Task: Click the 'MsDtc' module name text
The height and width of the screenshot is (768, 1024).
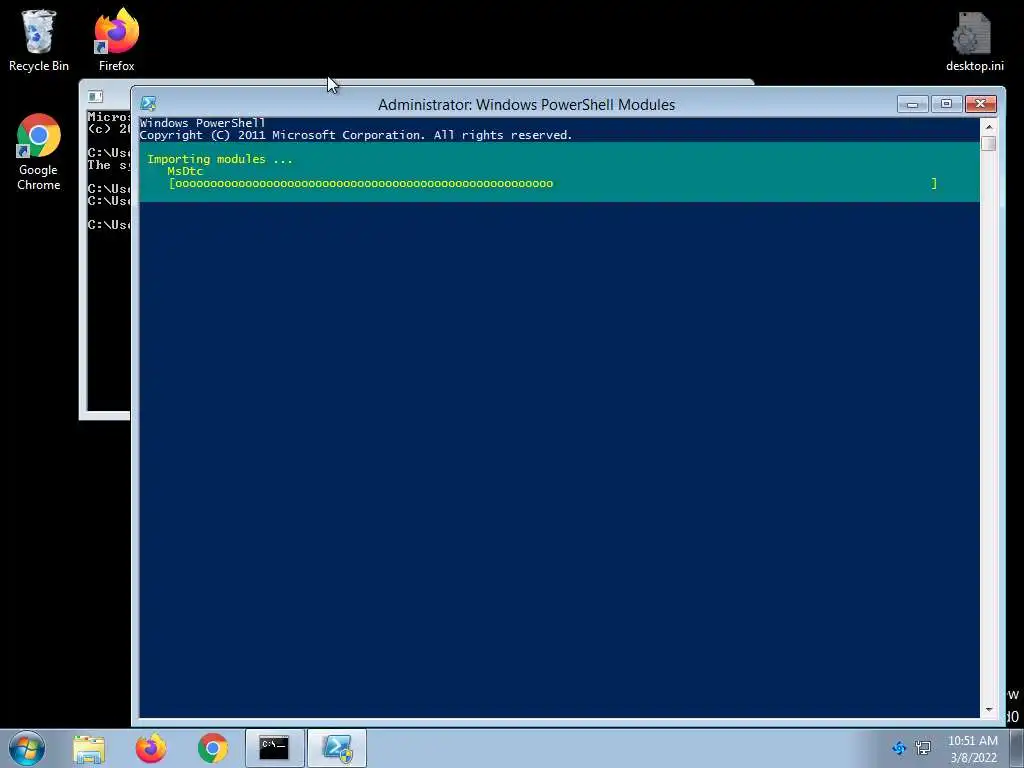Action: click(x=185, y=171)
